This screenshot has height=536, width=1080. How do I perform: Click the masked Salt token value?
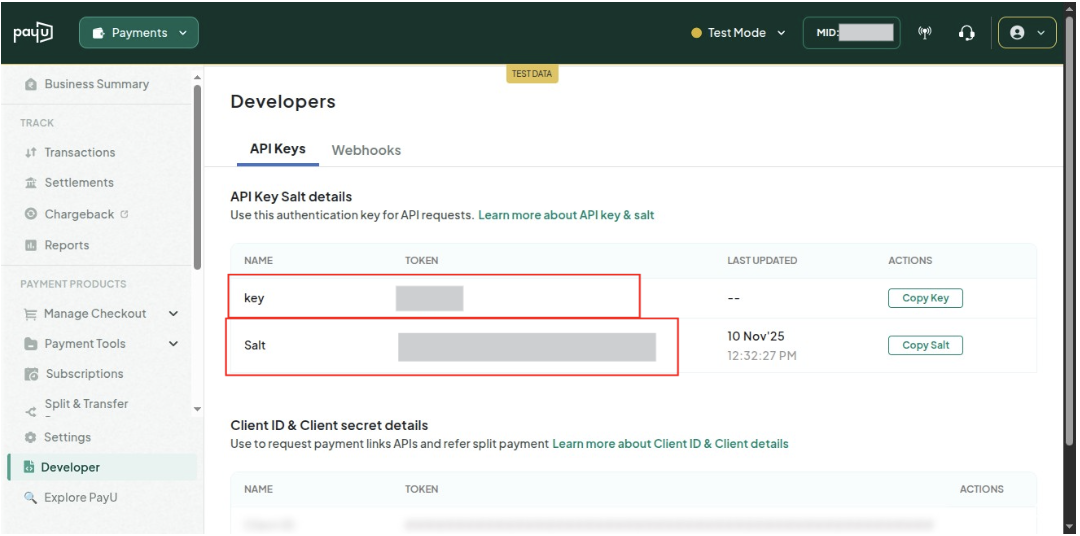click(x=527, y=347)
